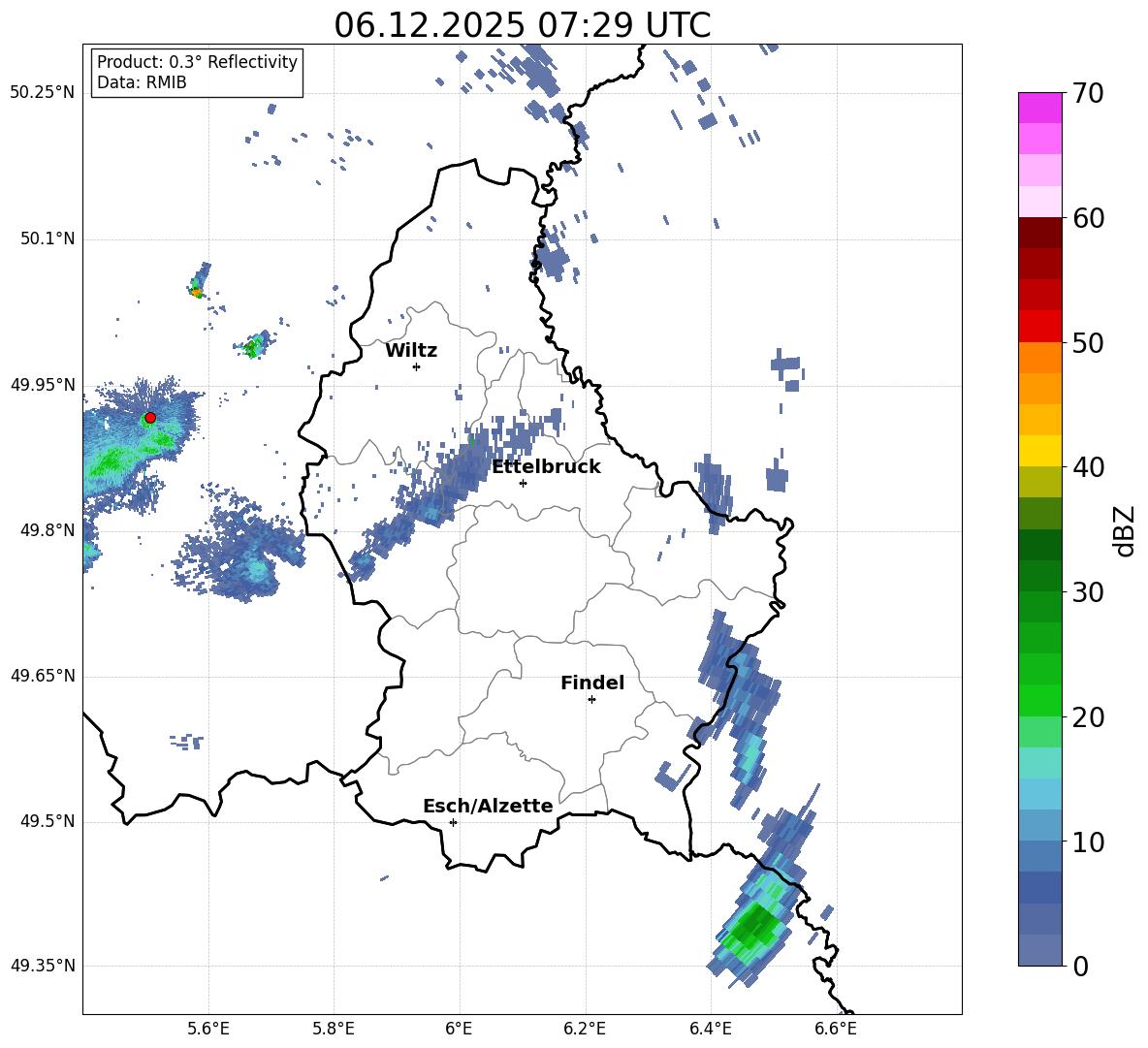
Task: Click the 'Wiltz' city label
Action: pyautogui.click(x=411, y=351)
